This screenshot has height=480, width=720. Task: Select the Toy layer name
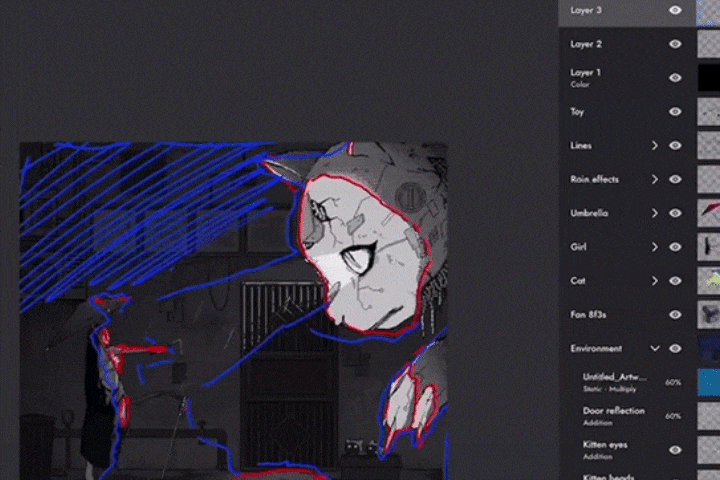click(577, 112)
